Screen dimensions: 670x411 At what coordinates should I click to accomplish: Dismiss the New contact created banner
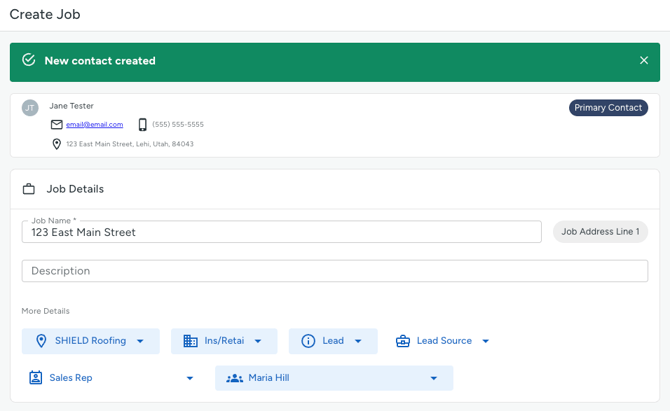(x=644, y=60)
